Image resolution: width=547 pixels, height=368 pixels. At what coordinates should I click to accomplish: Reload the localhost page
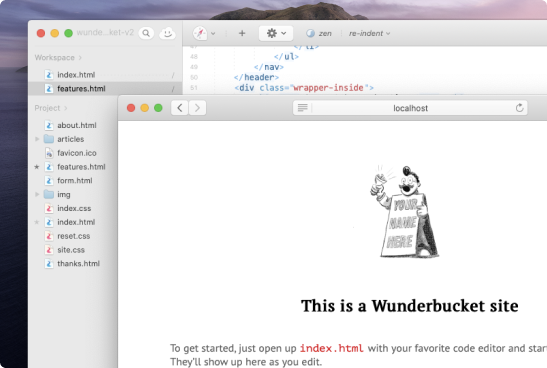click(x=519, y=108)
